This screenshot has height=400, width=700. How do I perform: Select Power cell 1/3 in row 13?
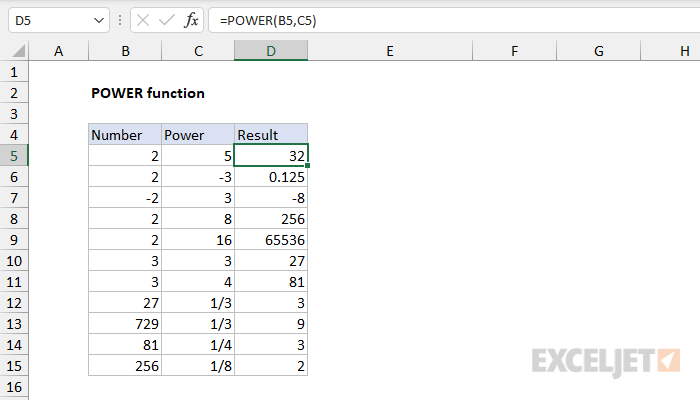click(198, 324)
